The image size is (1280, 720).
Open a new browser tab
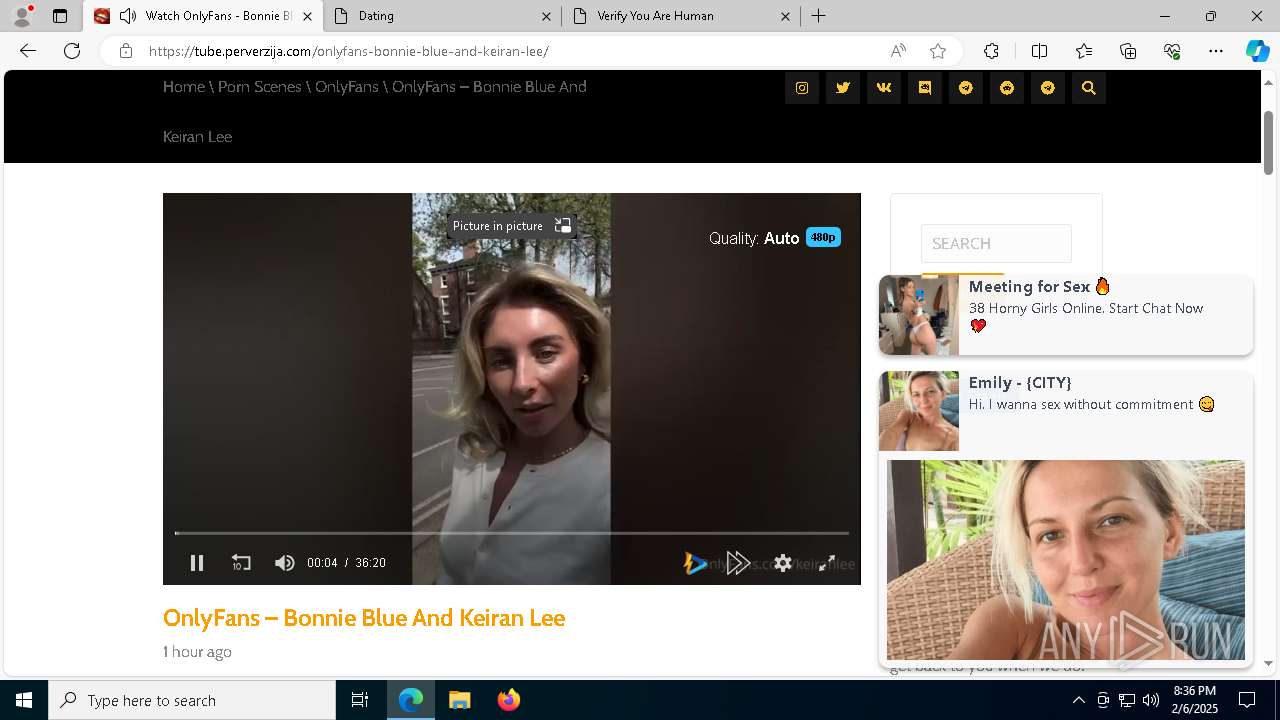(x=819, y=16)
